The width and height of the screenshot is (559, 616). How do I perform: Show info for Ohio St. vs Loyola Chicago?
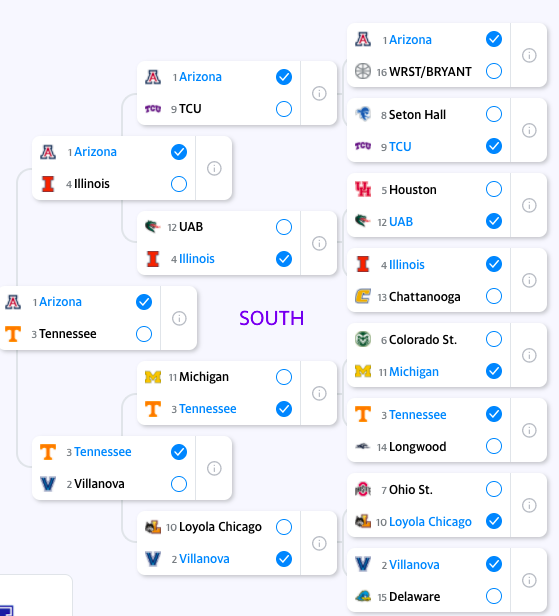[x=529, y=505]
